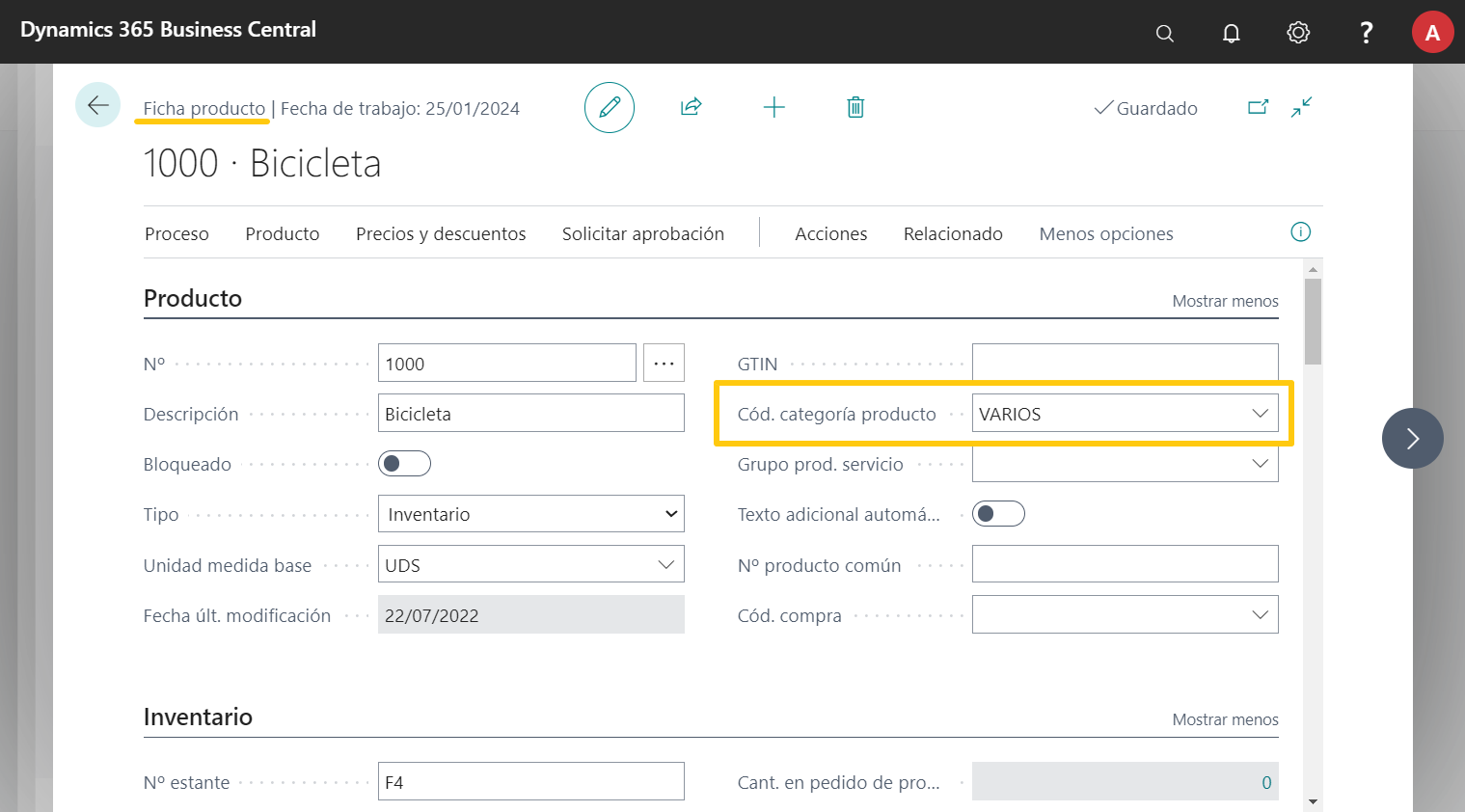Image resolution: width=1465 pixels, height=812 pixels.
Task: Open the Relacionado menu
Action: click(x=953, y=233)
